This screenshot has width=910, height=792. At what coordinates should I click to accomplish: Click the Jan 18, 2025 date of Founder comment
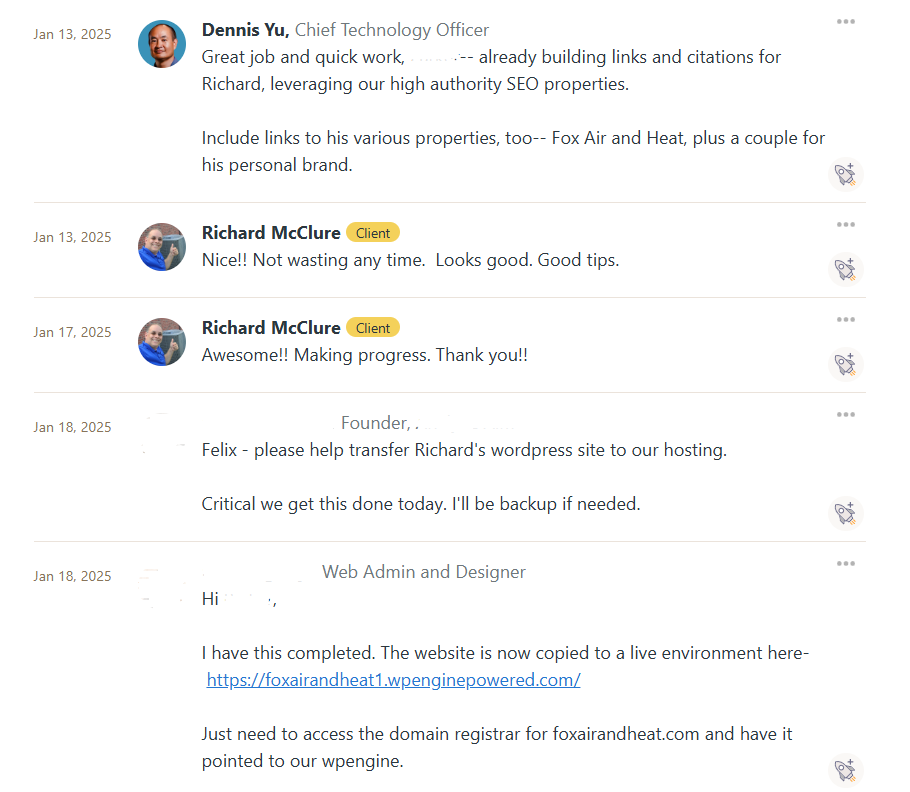[72, 427]
